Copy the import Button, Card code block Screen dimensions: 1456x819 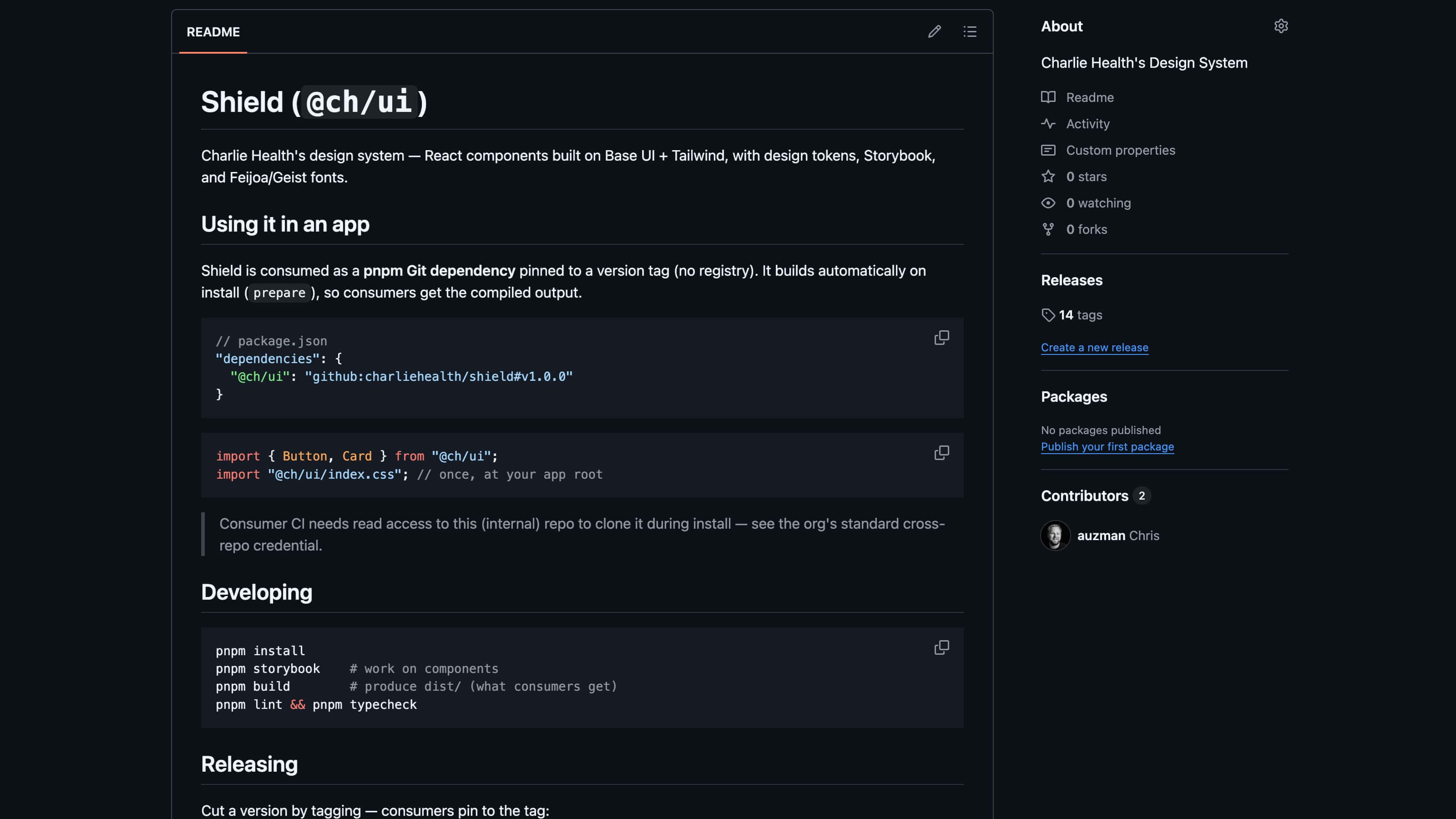click(942, 453)
